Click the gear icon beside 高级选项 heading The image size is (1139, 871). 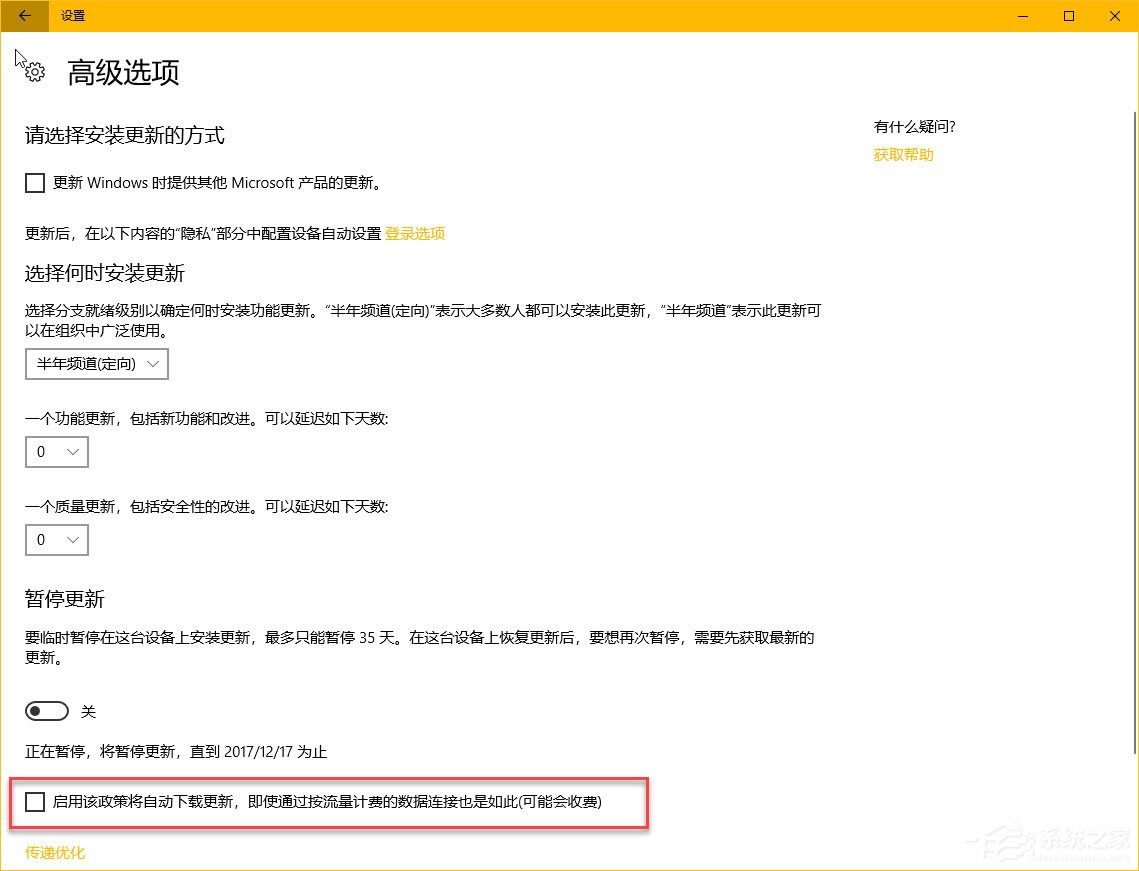tap(33, 71)
